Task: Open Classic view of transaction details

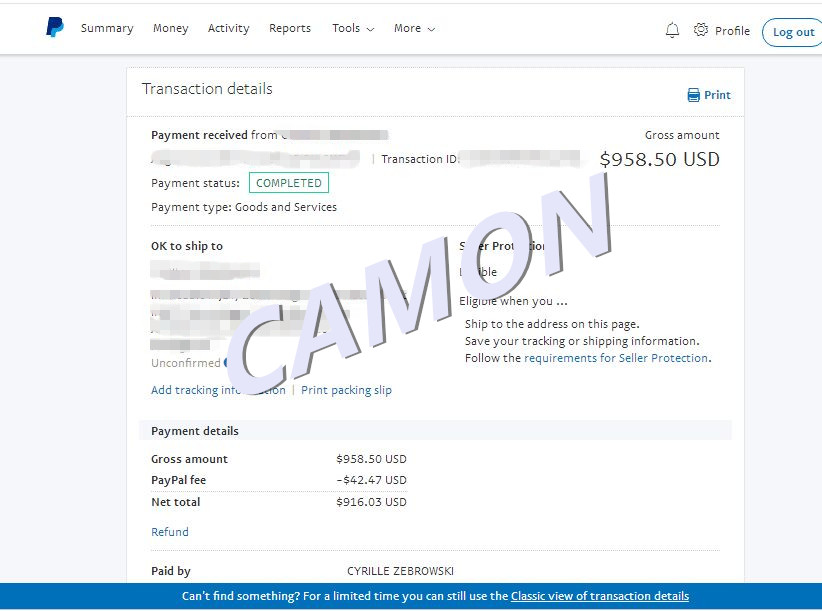Action: coord(600,596)
